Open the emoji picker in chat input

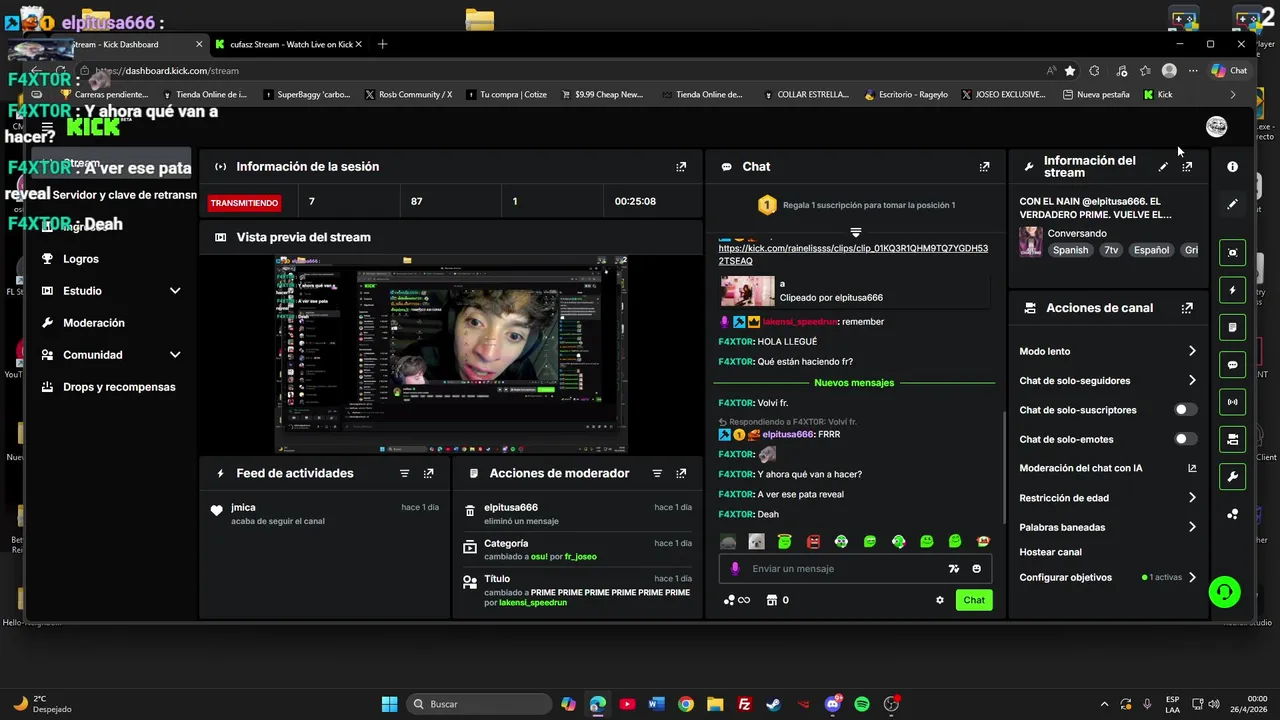coord(976,569)
